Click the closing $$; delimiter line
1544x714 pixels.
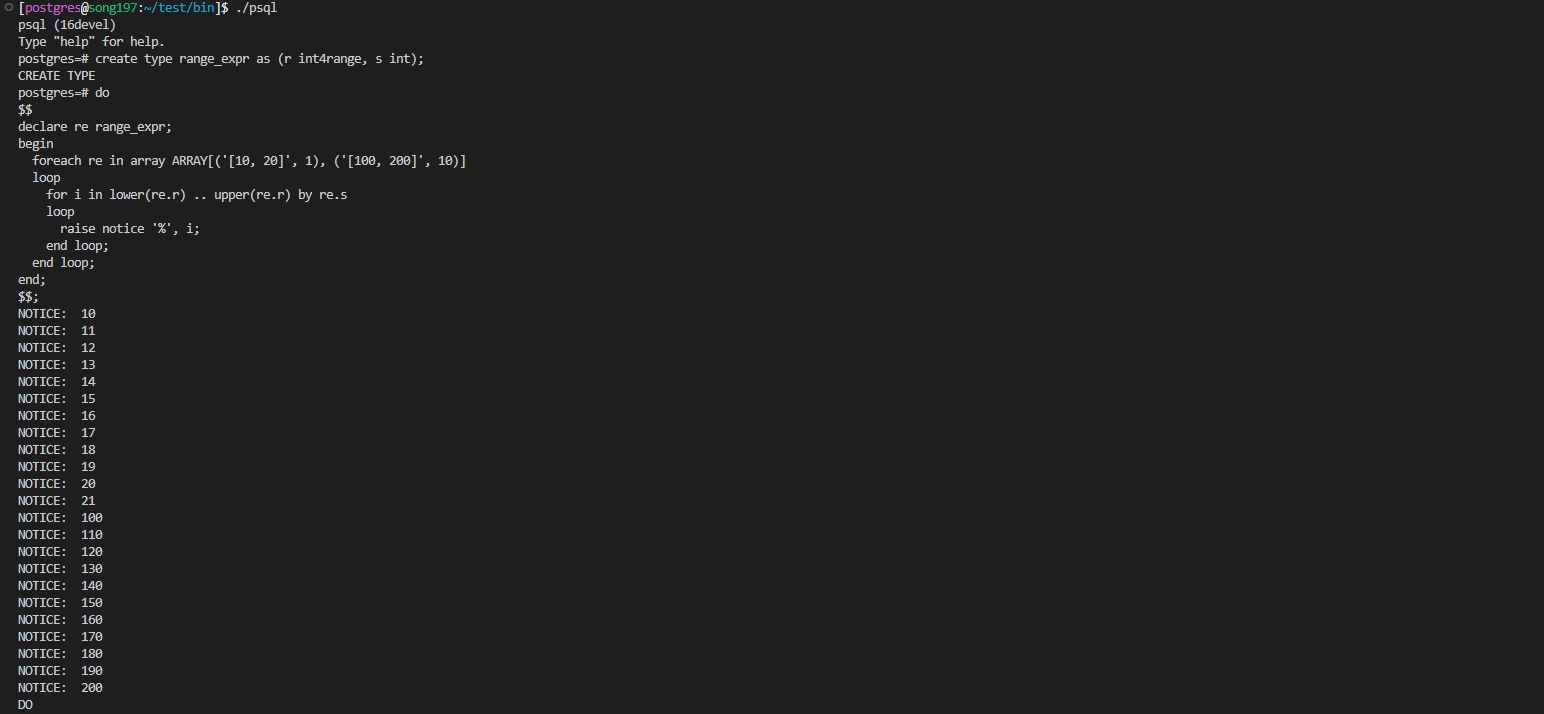[28, 297]
